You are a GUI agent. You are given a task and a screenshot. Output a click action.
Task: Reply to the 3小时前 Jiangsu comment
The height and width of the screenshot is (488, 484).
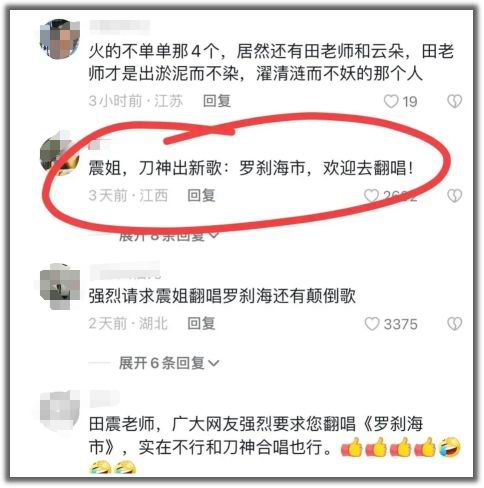click(x=217, y=101)
